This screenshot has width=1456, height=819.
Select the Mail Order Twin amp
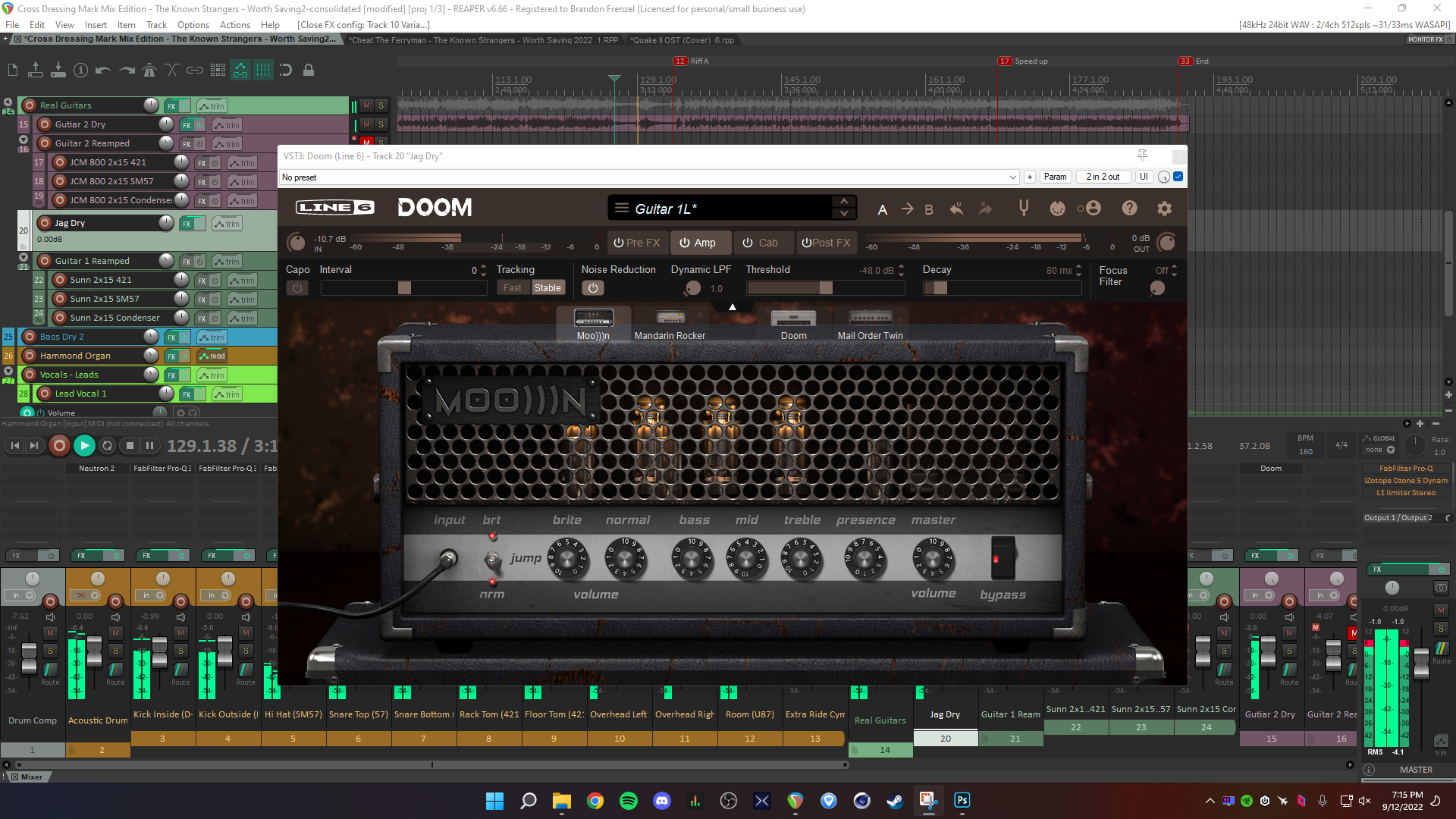(870, 325)
